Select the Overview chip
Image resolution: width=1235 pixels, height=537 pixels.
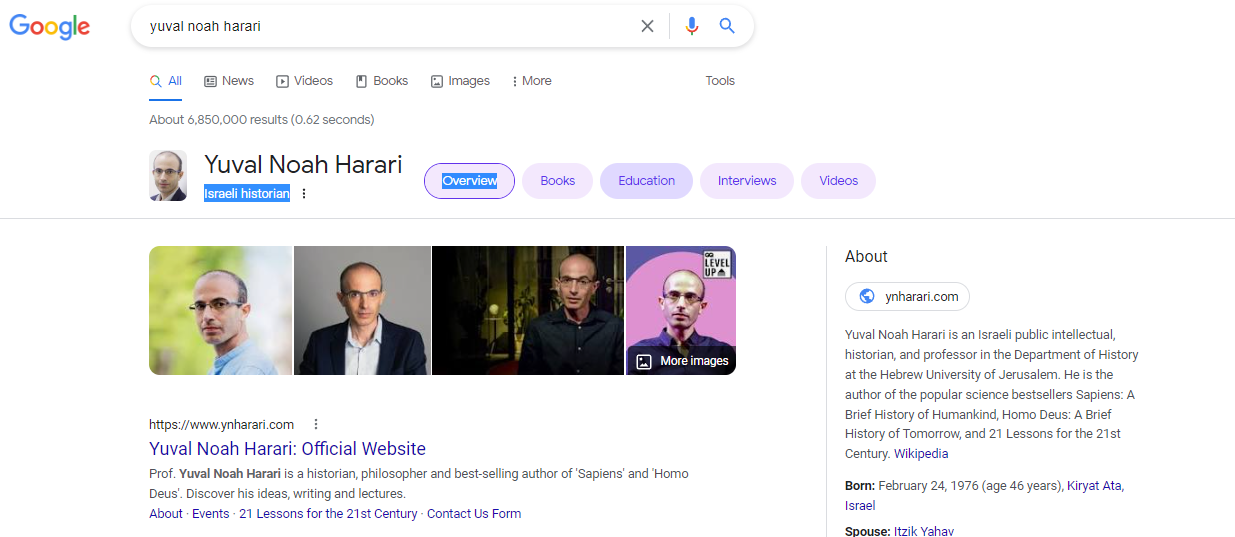point(469,181)
